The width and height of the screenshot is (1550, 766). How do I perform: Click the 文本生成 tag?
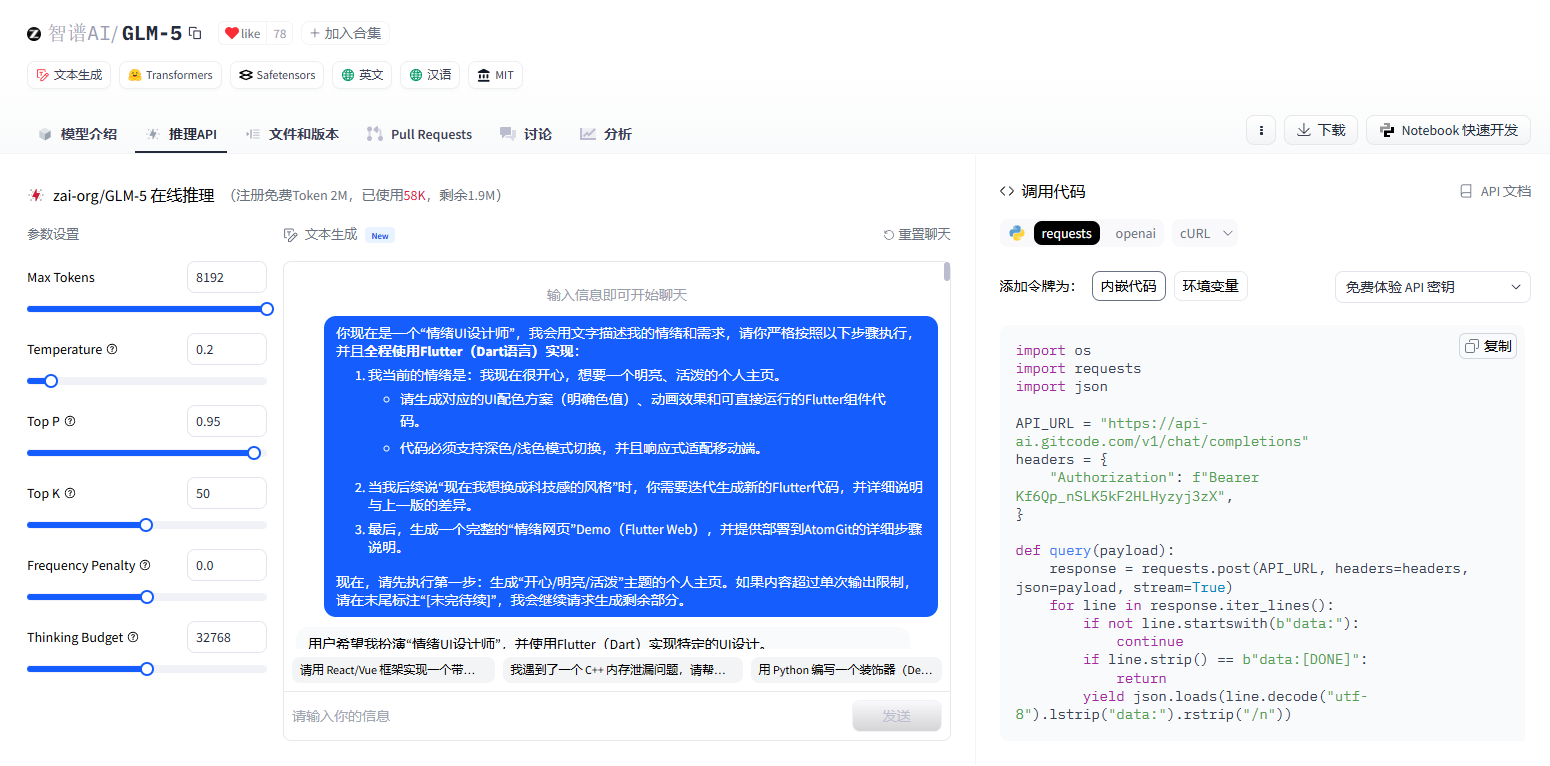pos(69,75)
